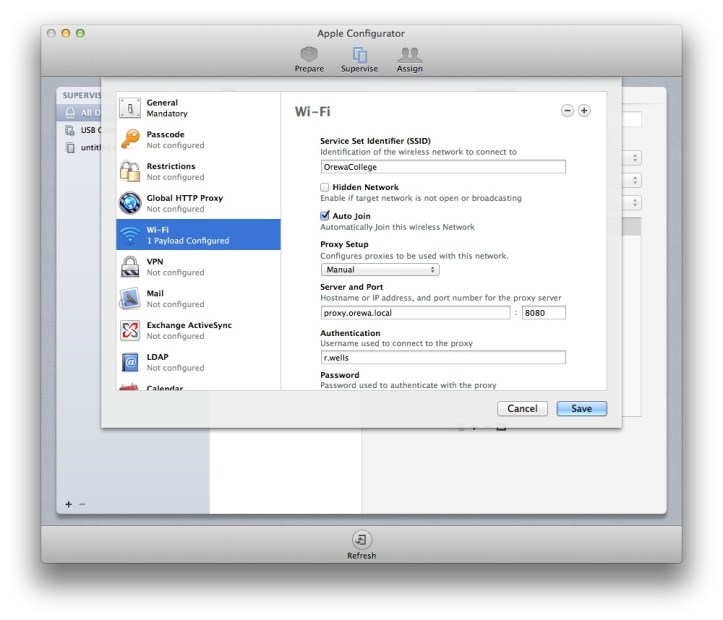
Task: Select the USB connected devices icon
Action: click(70, 130)
